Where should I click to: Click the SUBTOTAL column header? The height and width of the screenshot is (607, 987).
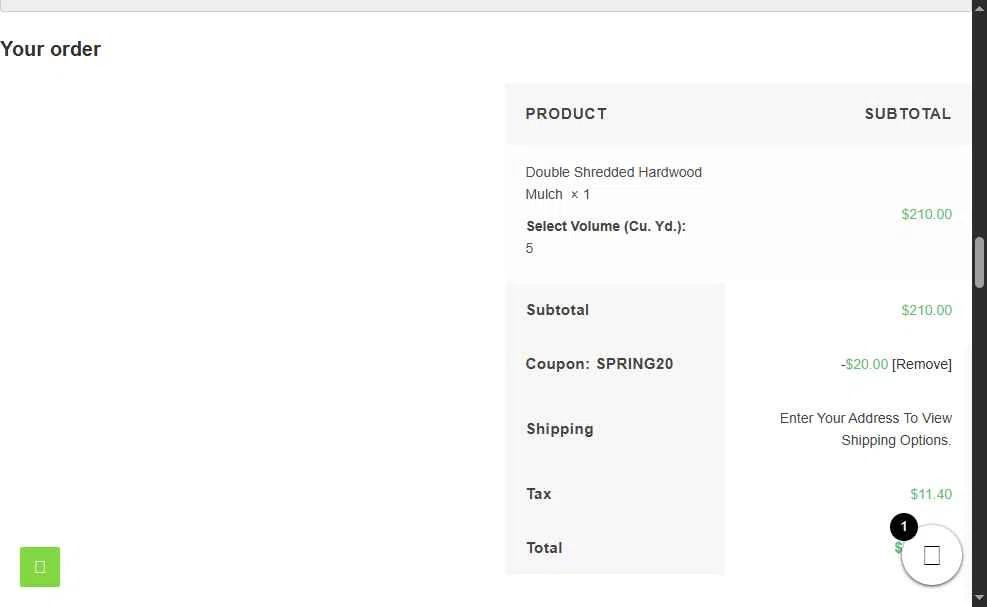[908, 114]
